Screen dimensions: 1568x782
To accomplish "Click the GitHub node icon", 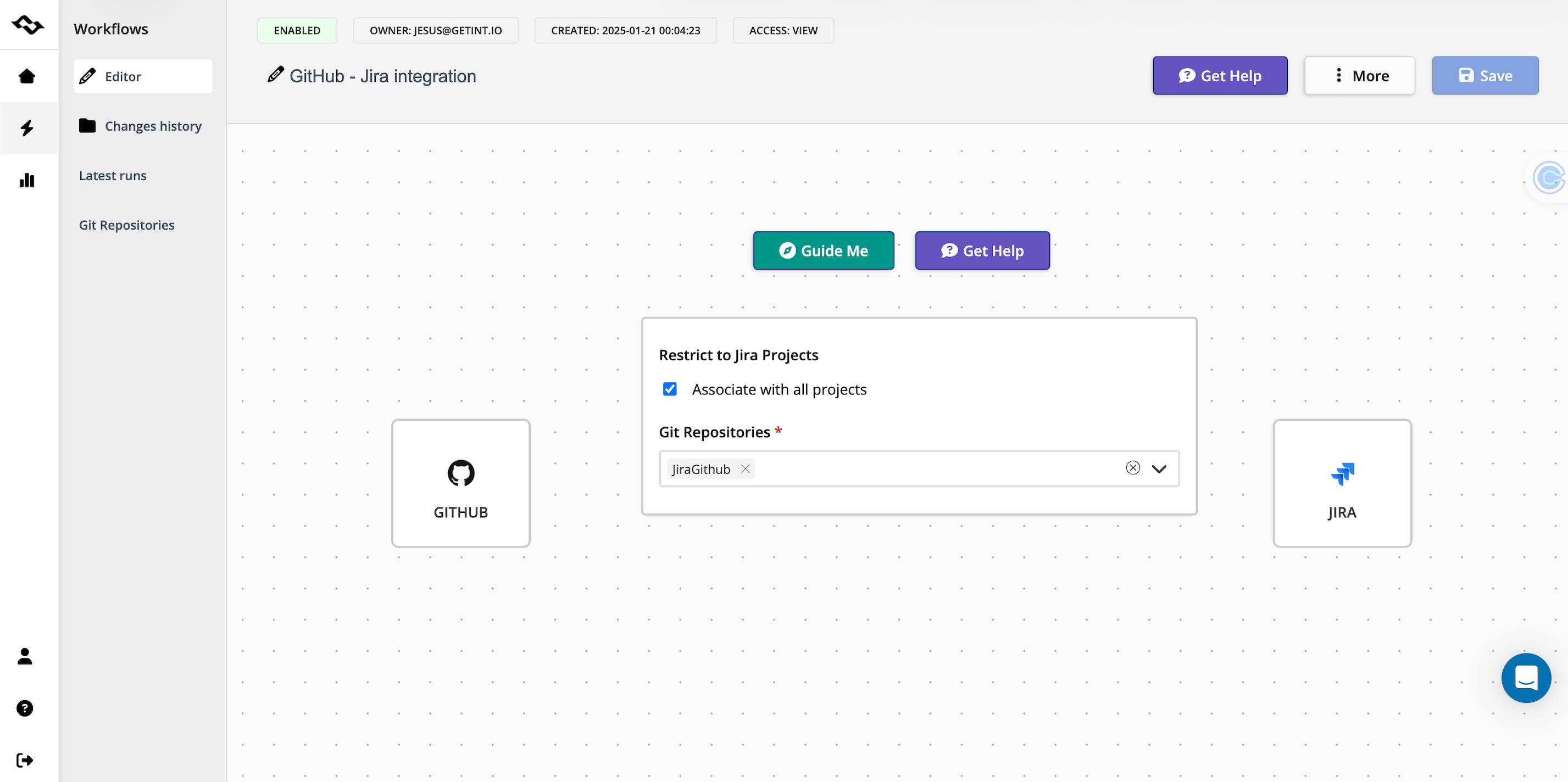I will point(461,473).
